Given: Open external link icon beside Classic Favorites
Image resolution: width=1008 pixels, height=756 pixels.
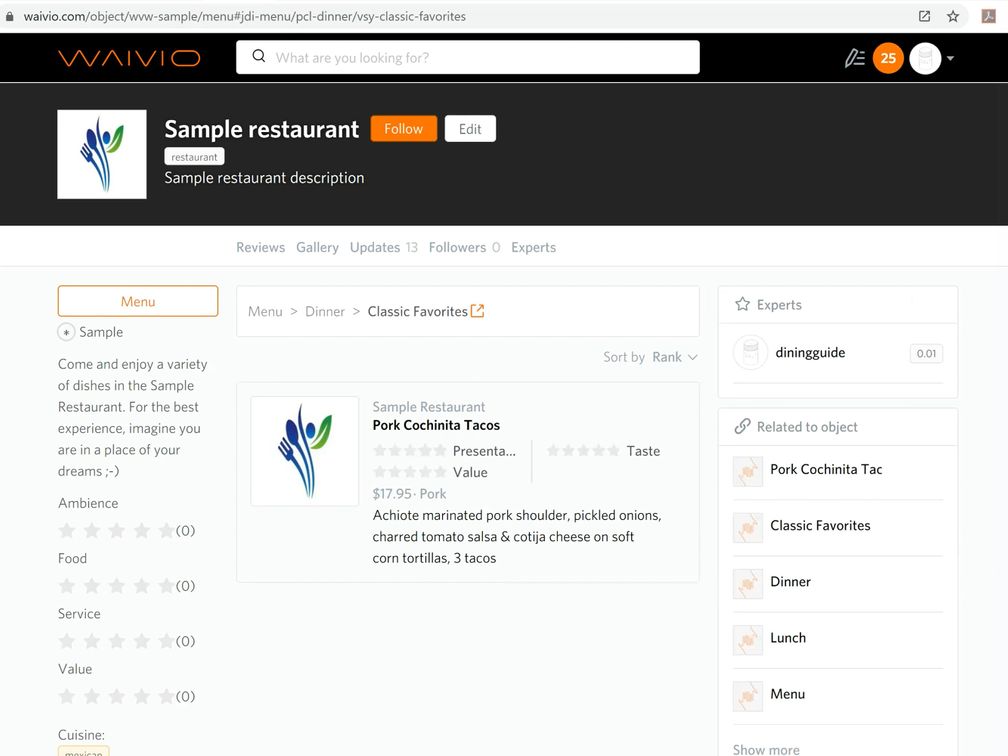Looking at the screenshot, I should coord(478,311).
